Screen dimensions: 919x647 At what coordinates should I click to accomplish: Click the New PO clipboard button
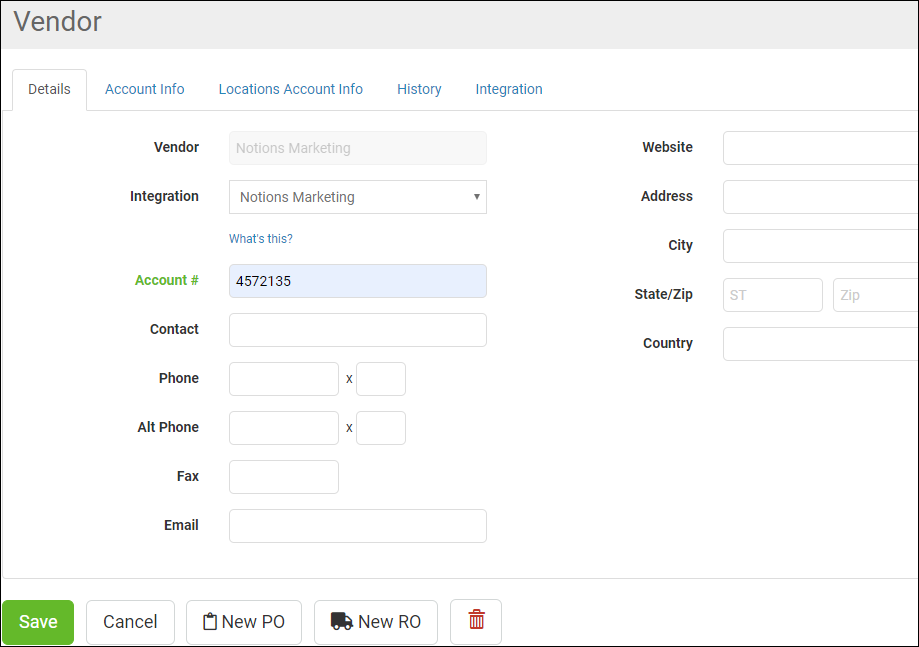pos(243,622)
